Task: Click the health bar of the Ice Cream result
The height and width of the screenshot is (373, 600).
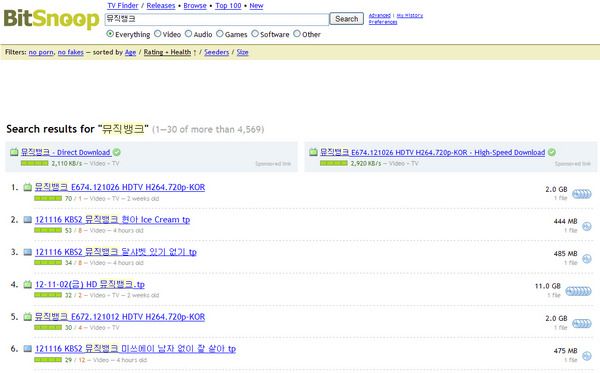Action: [x=48, y=230]
